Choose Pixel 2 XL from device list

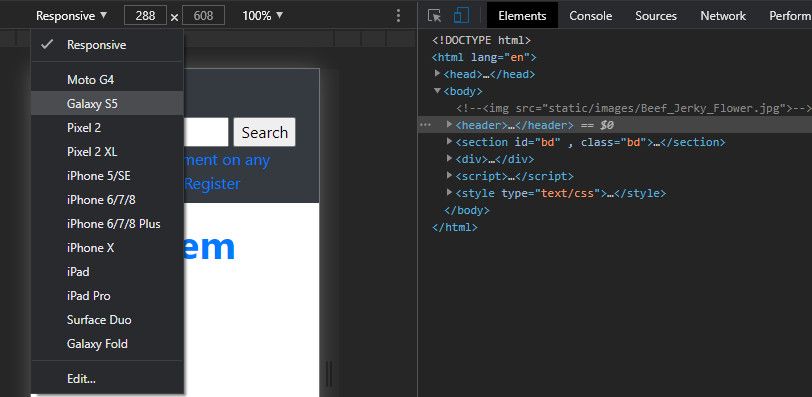(107, 152)
